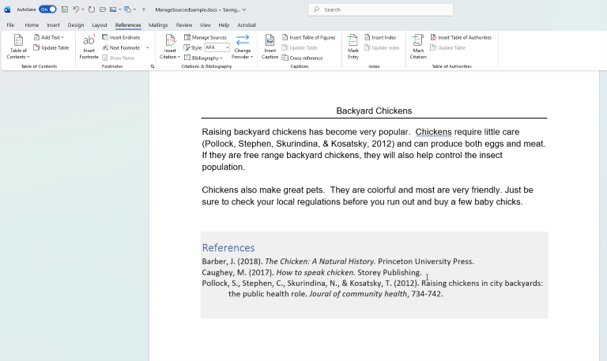
Task: Toggle the AutoSave switch
Action: [48, 9]
